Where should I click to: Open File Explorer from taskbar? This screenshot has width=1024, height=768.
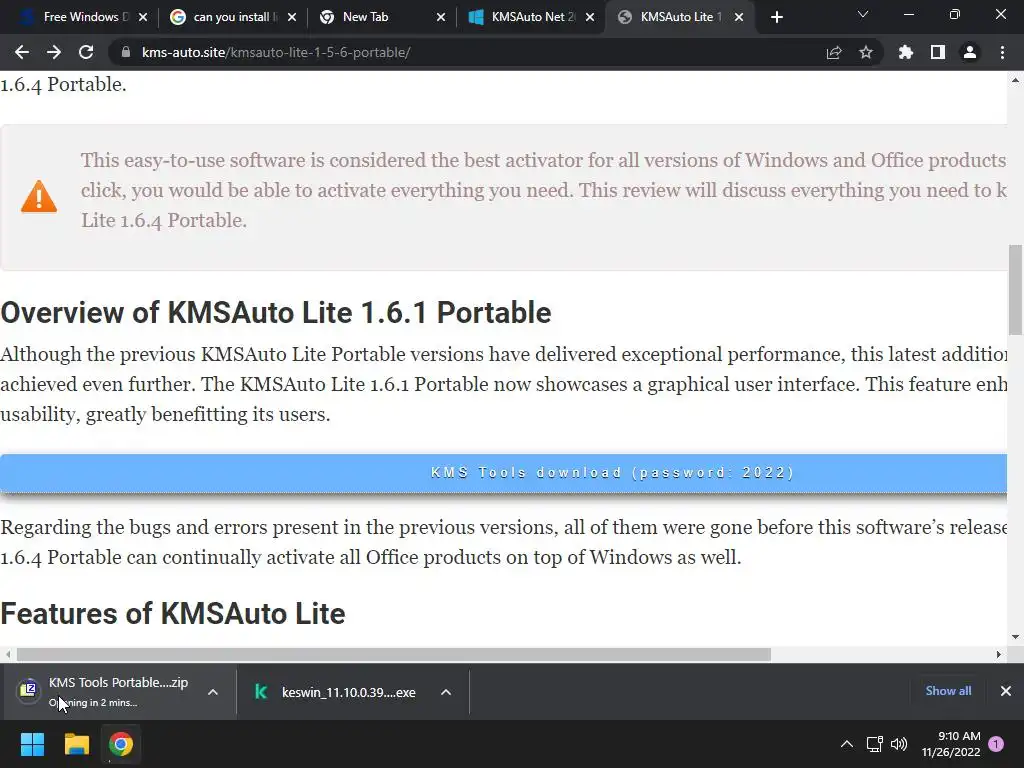pos(76,744)
